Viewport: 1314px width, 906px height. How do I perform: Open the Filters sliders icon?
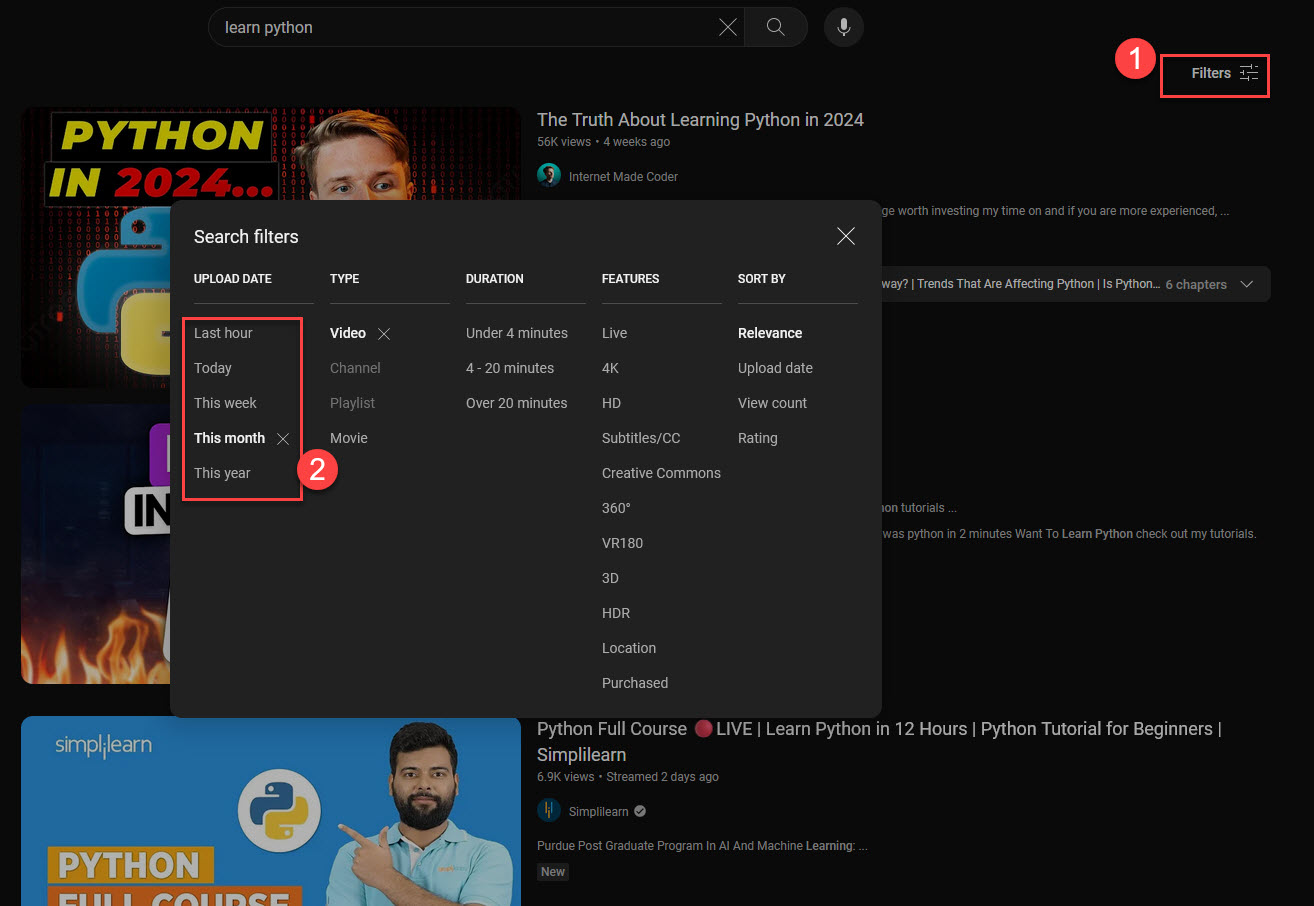pos(1249,73)
